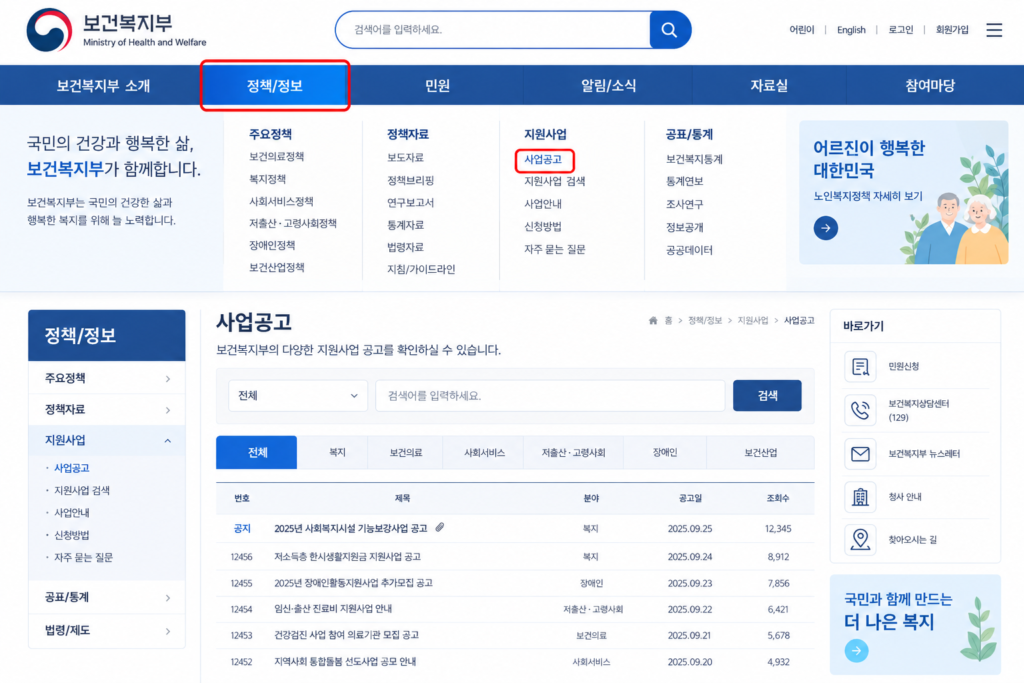
Task: Click 자주 묻는 질문 in the mega menu
Action: pyautogui.click(x=554, y=249)
